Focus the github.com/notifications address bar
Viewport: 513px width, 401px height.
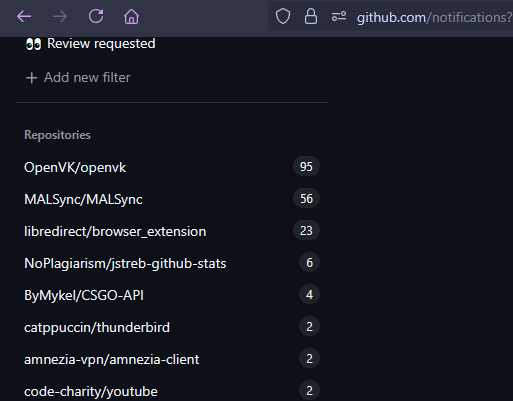(x=434, y=17)
